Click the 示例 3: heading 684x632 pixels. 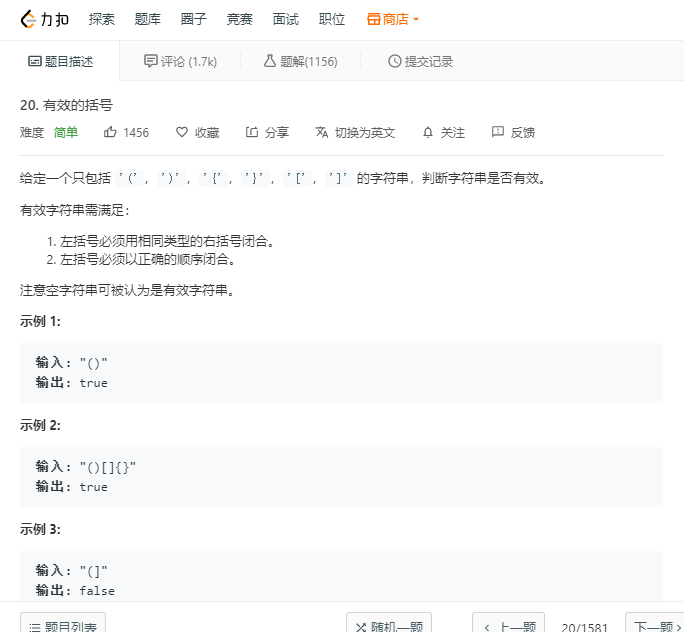(40, 530)
